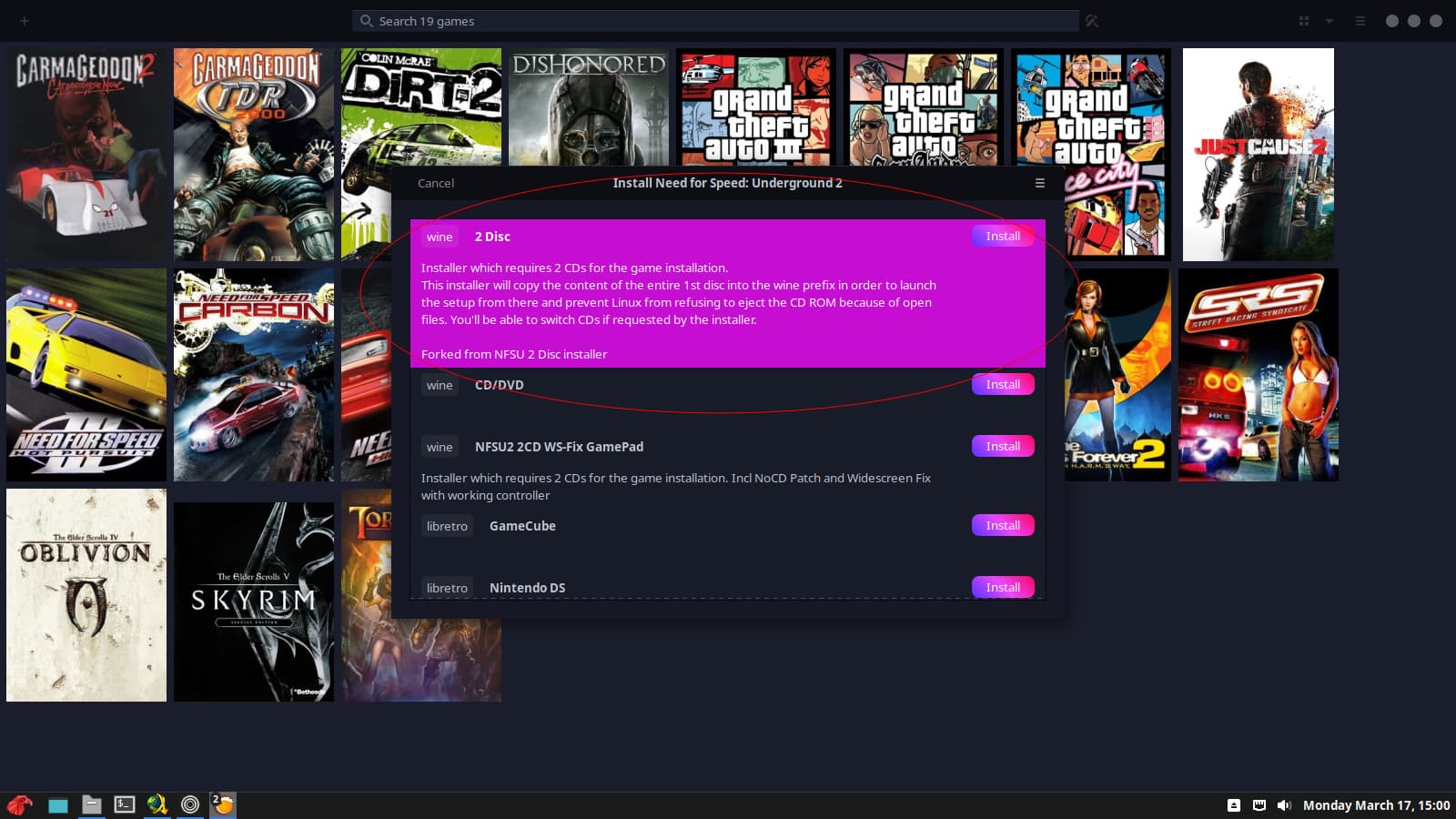The height and width of the screenshot is (819, 1456).
Task: Select the NFSU2 2CD WS-Fix GamePad title
Action: point(559,447)
